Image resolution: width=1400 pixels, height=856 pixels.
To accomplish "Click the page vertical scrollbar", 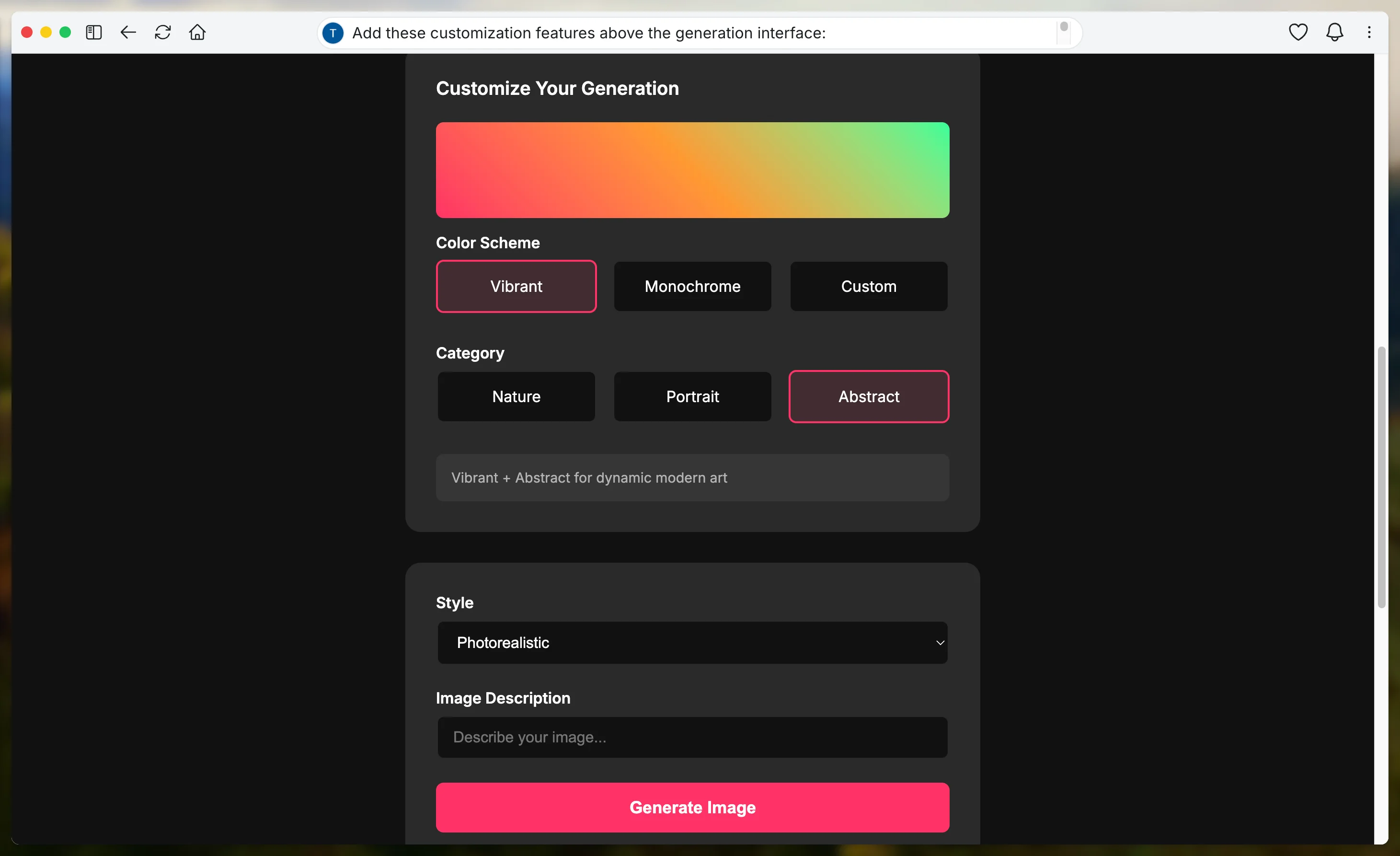I will pos(1381,477).
